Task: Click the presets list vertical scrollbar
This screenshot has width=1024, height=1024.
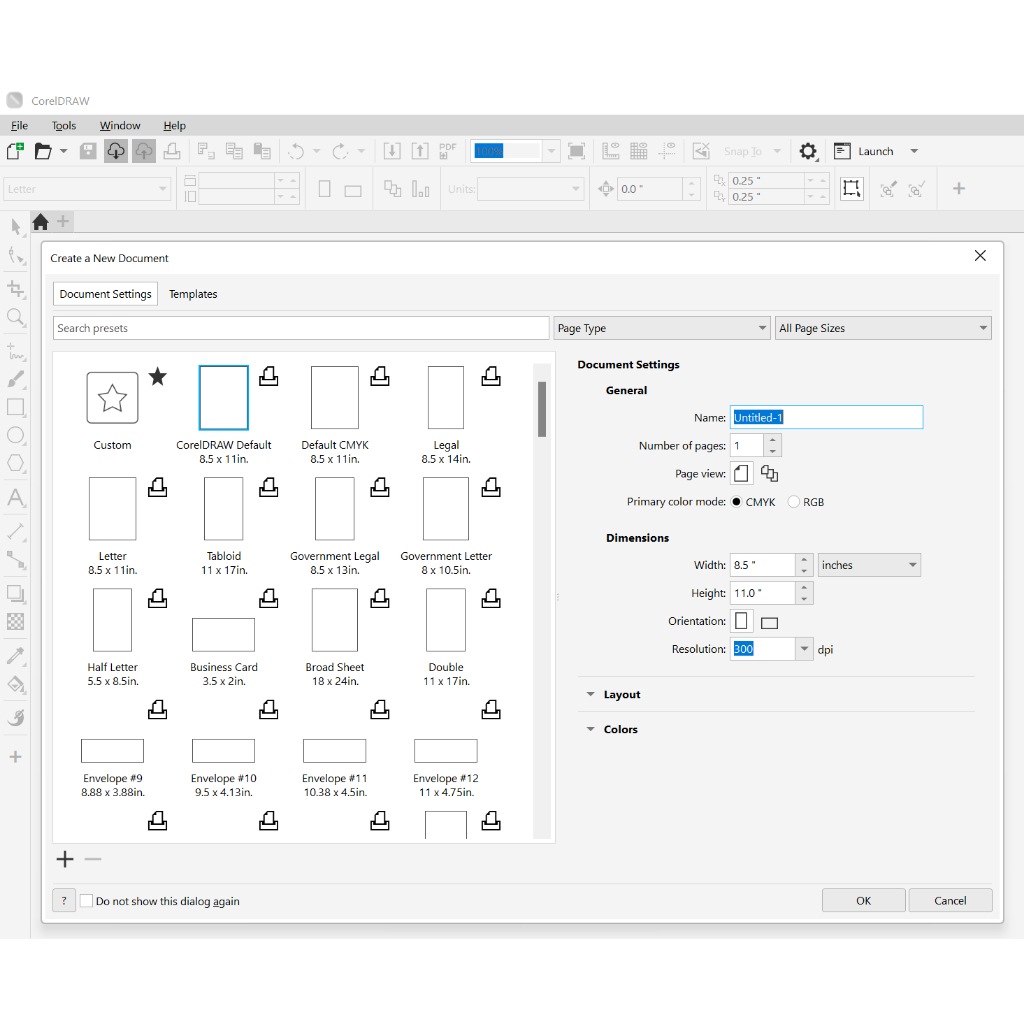Action: coord(542,410)
